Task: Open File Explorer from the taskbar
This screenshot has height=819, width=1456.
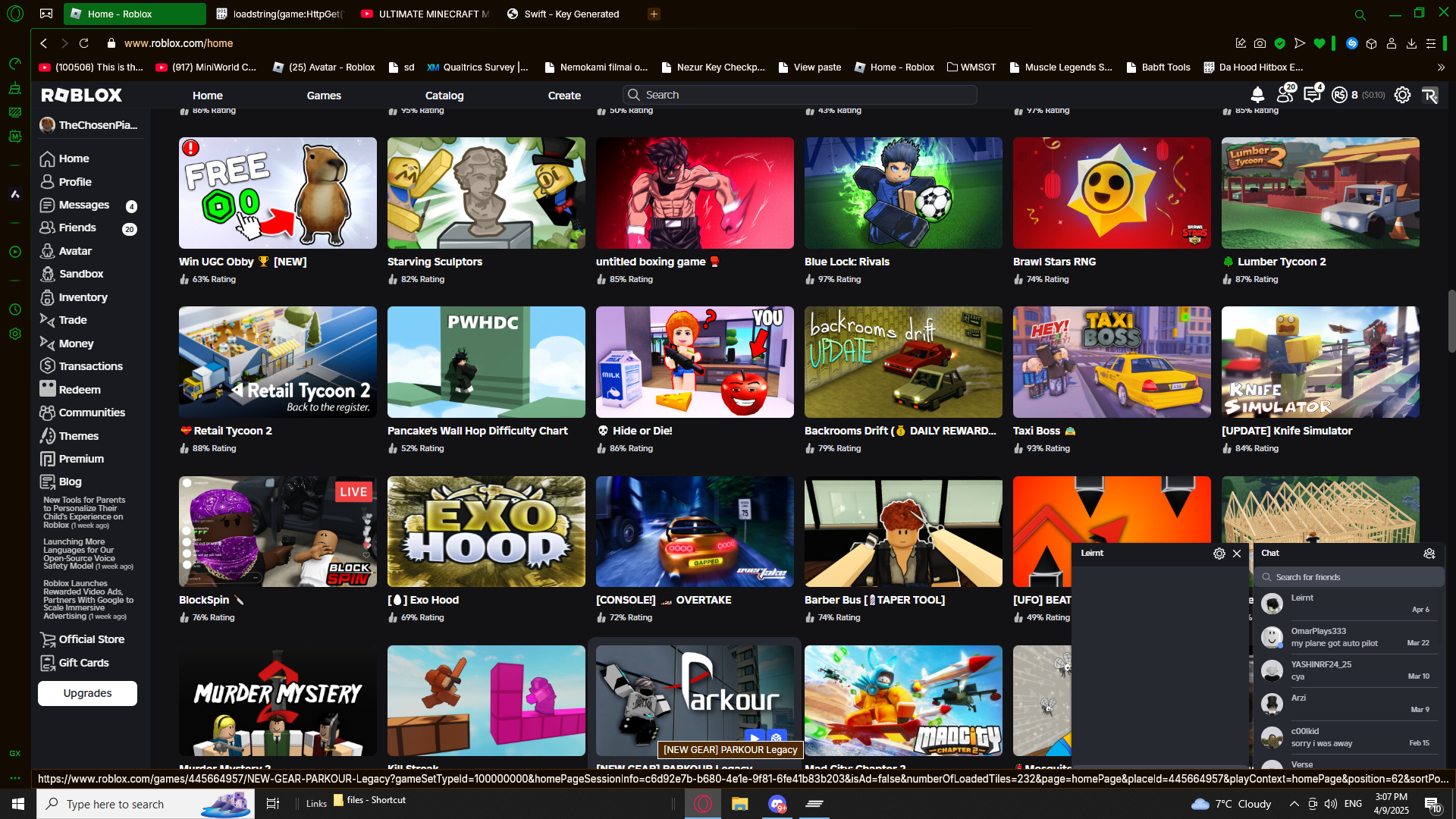Action: [x=739, y=804]
